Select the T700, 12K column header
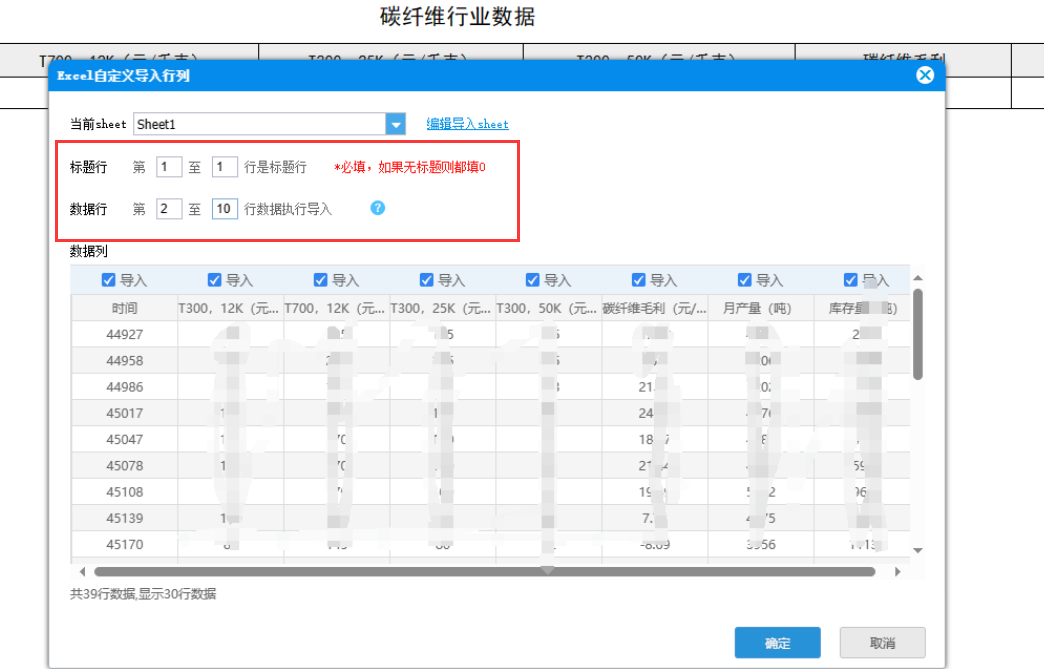 coord(337,308)
